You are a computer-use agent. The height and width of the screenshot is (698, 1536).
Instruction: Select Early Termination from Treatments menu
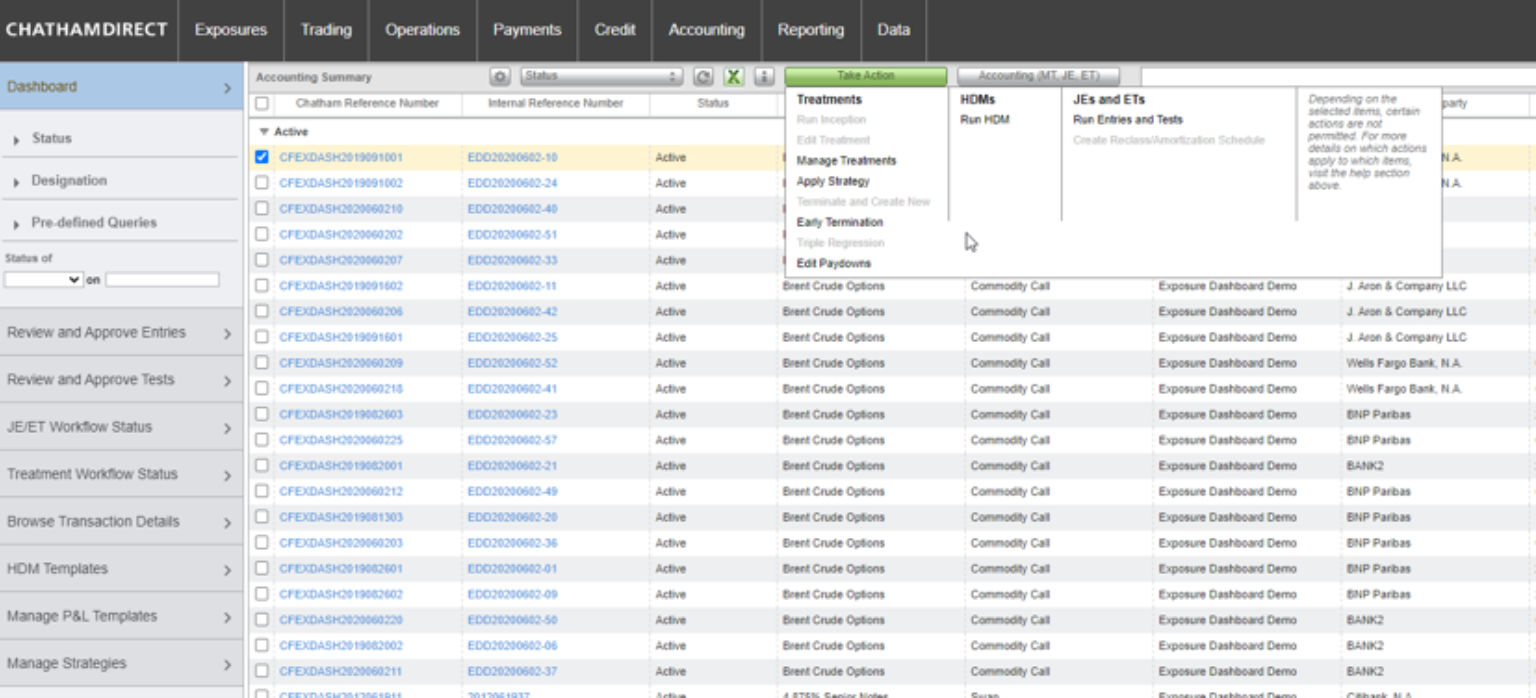pyautogui.click(x=839, y=223)
